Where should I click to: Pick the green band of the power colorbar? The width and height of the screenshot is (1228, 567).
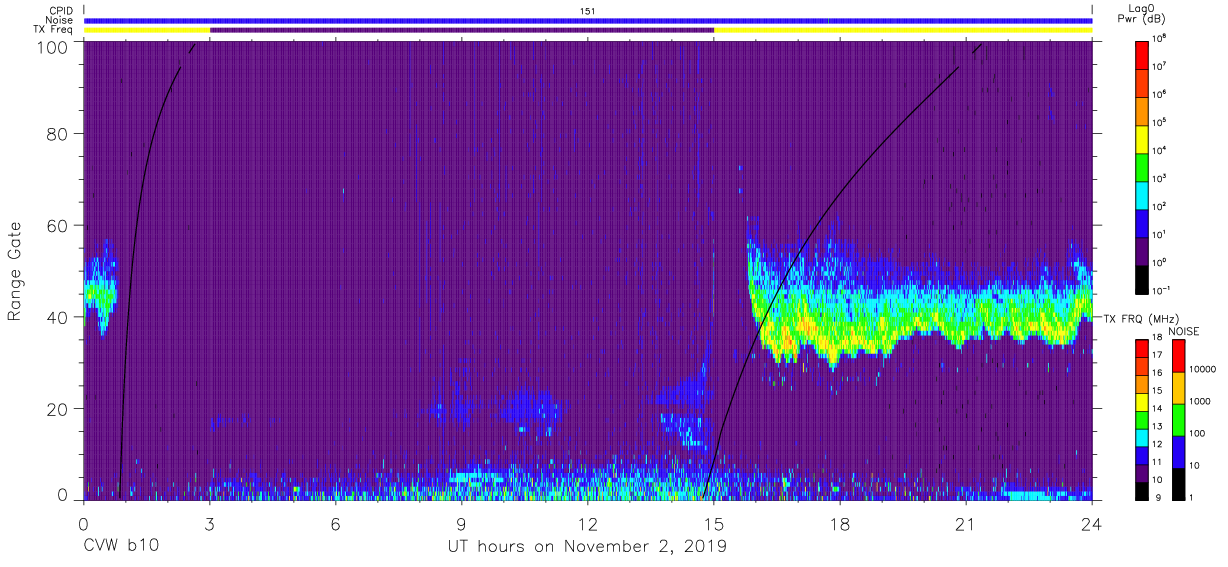[x=1142, y=166]
